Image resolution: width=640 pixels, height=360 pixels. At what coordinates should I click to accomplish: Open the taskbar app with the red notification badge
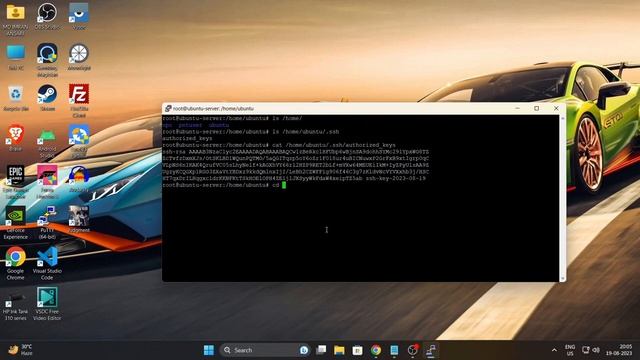[x=413, y=350]
